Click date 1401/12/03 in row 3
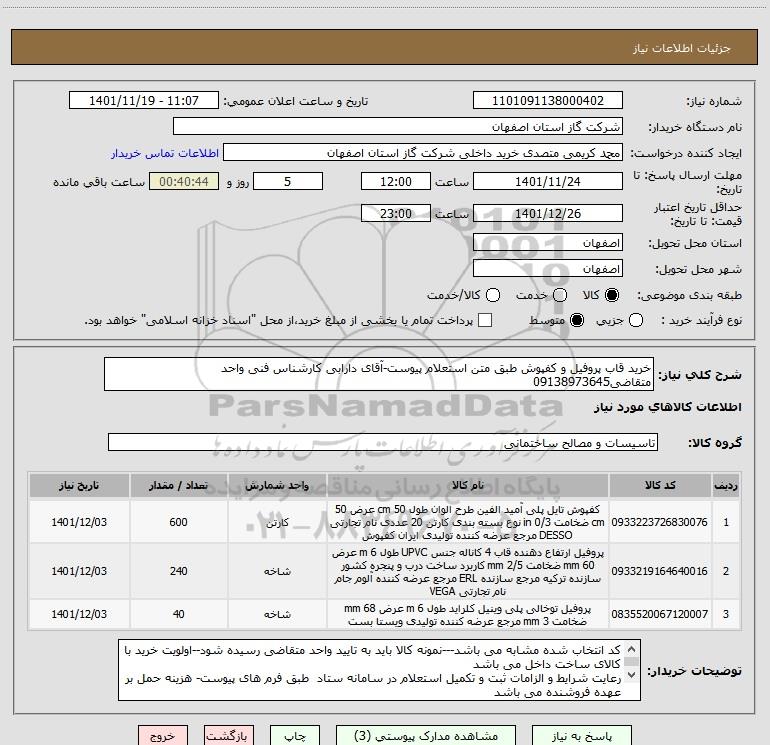770x745 pixels. (x=79, y=614)
